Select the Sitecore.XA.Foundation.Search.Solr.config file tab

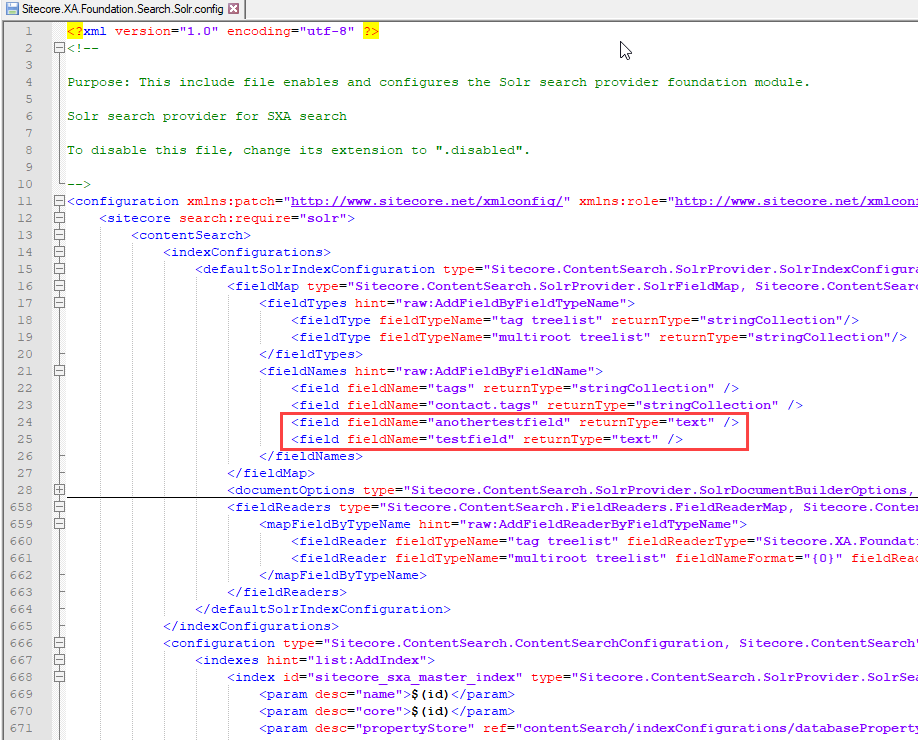[122, 9]
